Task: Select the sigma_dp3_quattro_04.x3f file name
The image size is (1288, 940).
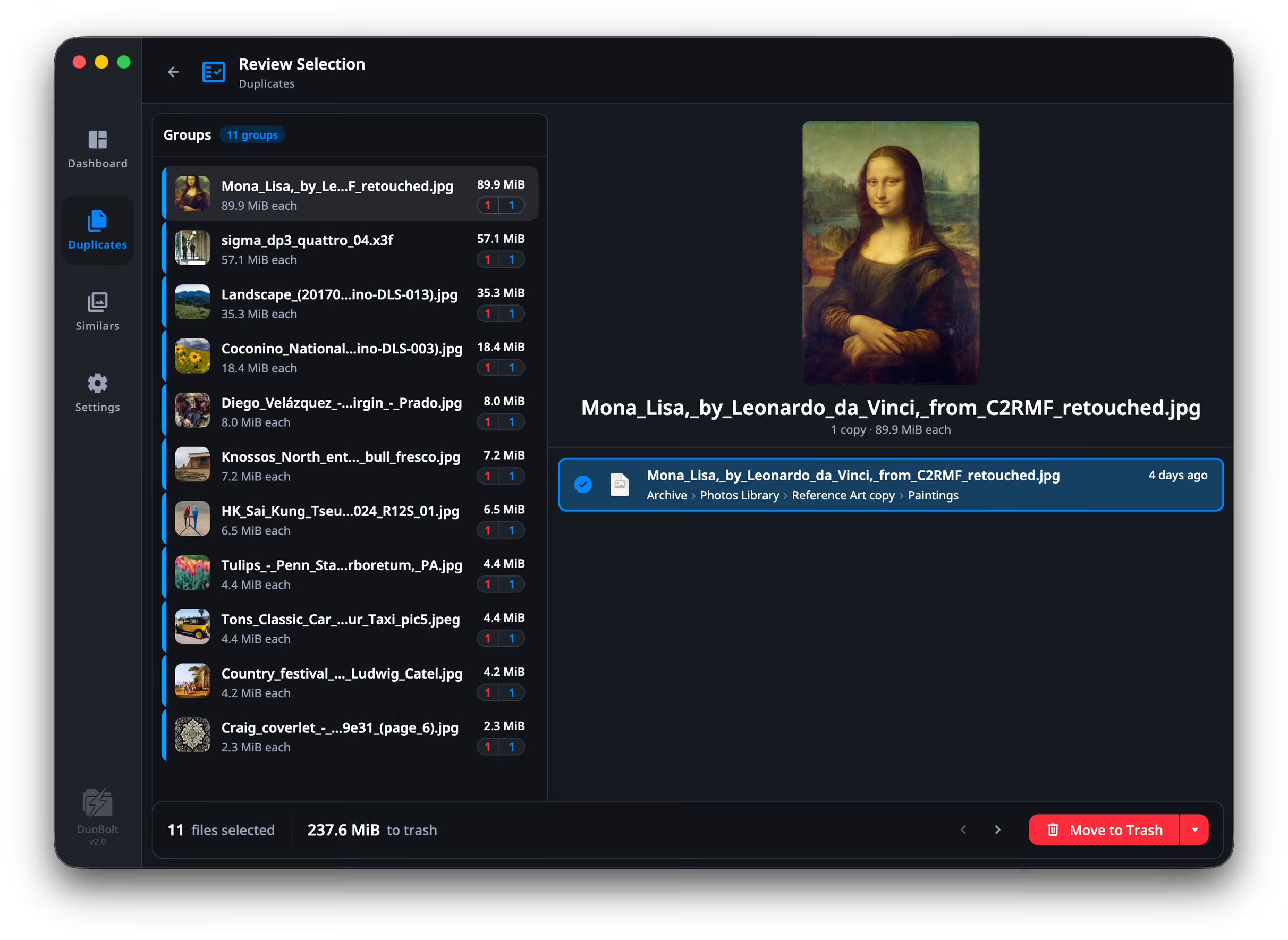Action: point(307,240)
